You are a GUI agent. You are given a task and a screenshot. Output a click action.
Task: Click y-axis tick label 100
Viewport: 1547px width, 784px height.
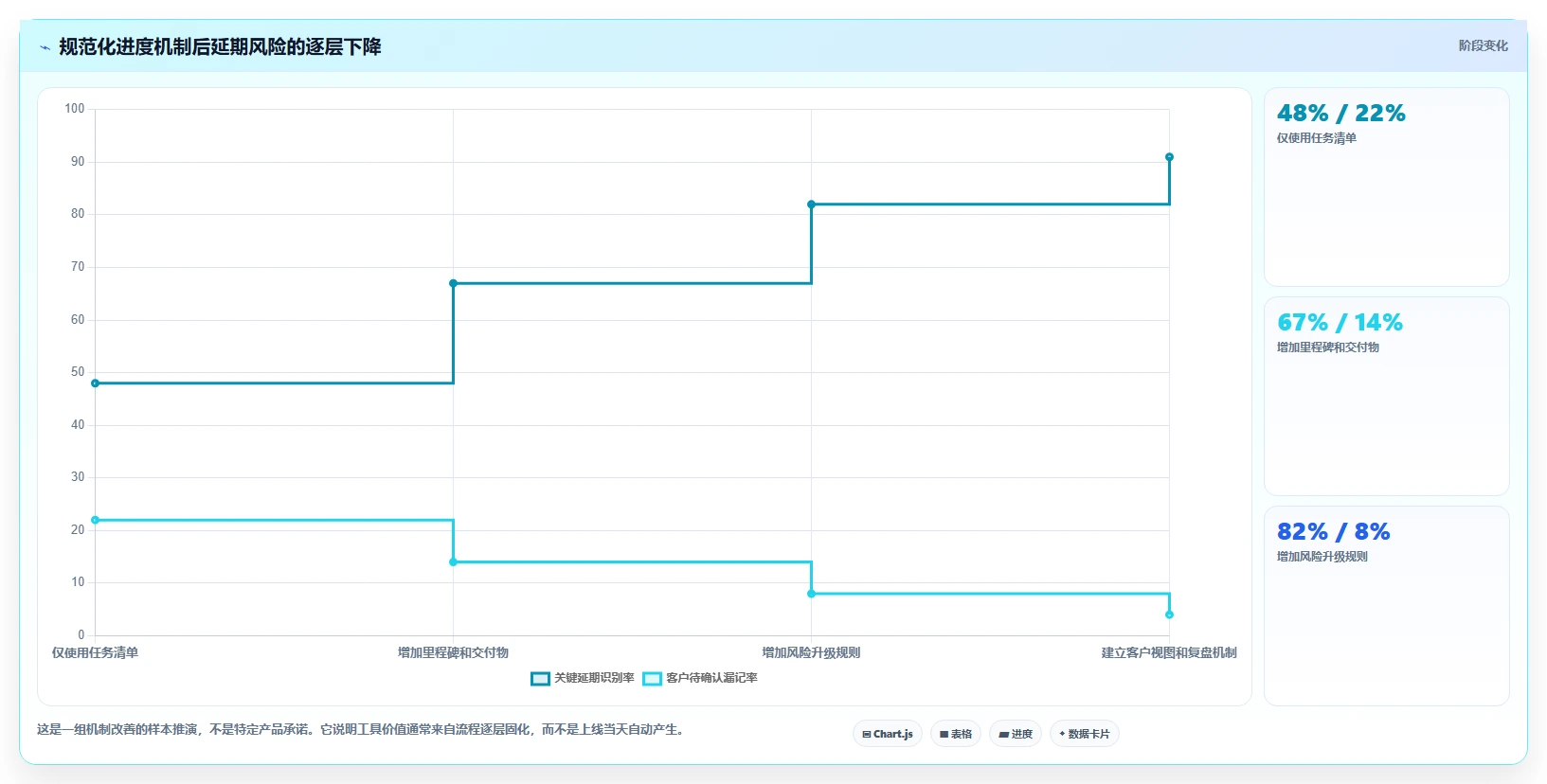(x=75, y=109)
